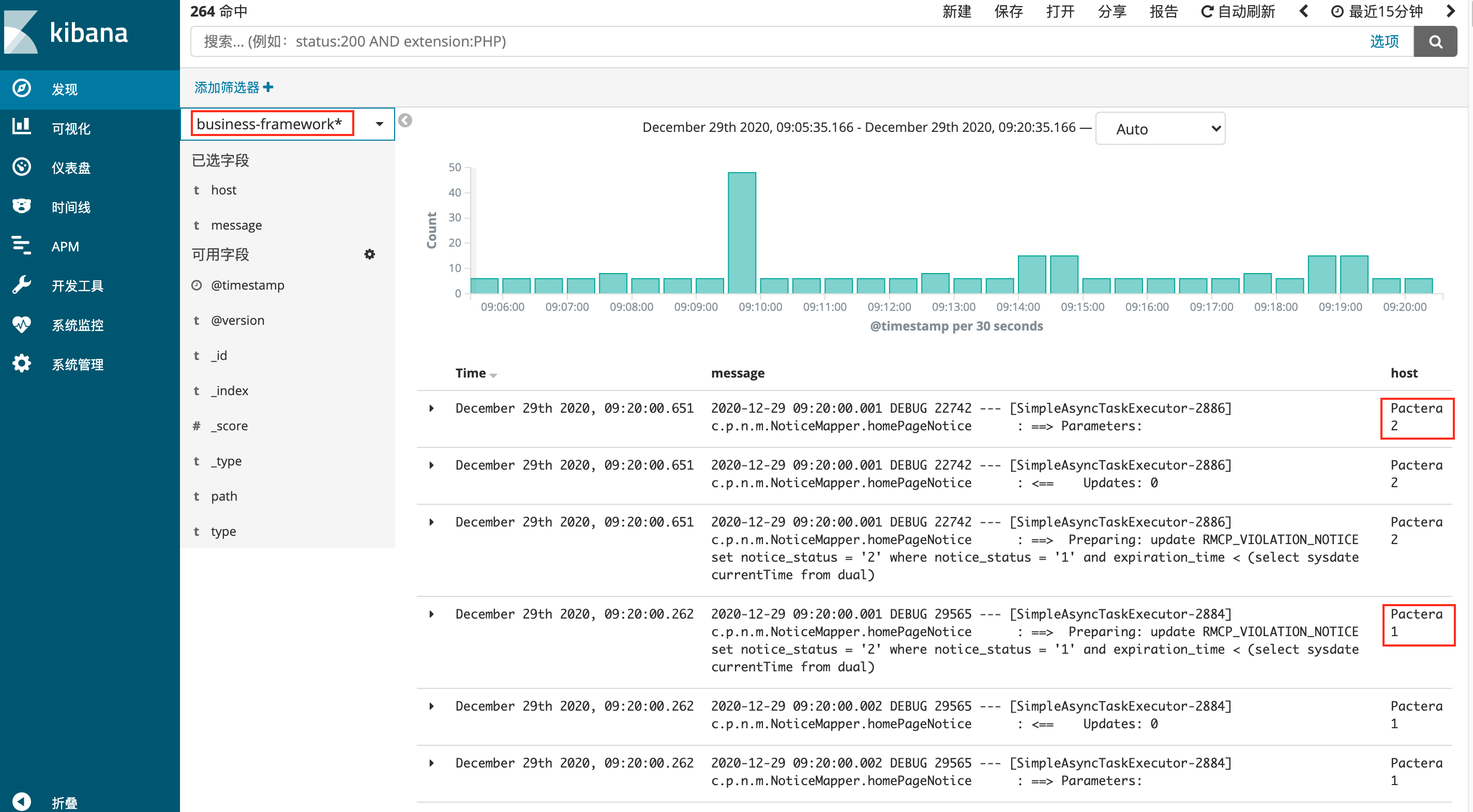Click the type icon of _index field
Viewport: 1473px width, 812px height.
coord(196,390)
